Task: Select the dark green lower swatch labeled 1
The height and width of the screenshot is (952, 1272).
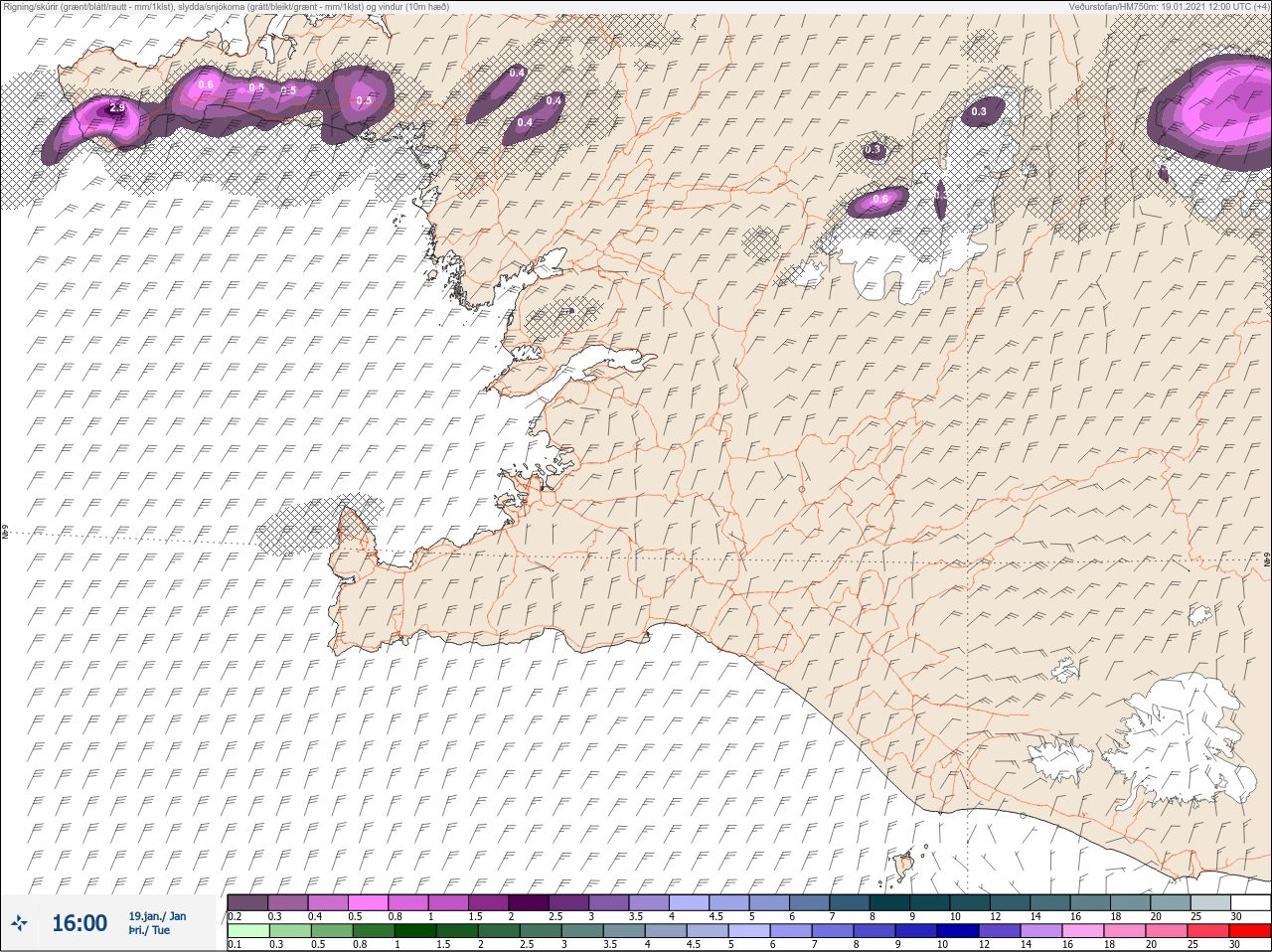Action: [413, 931]
